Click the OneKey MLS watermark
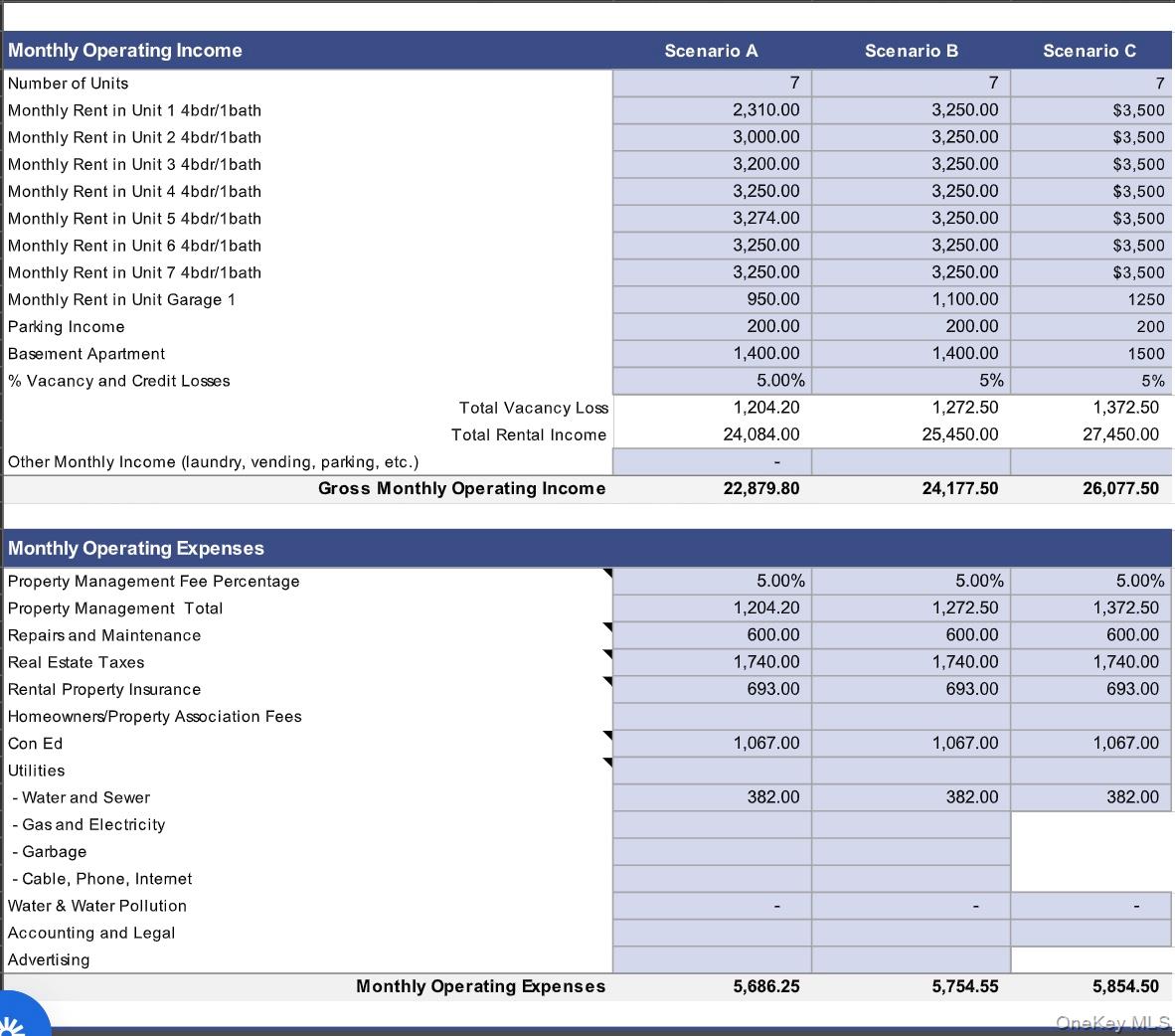This screenshot has height=1036, width=1175. [x=1112, y=1022]
